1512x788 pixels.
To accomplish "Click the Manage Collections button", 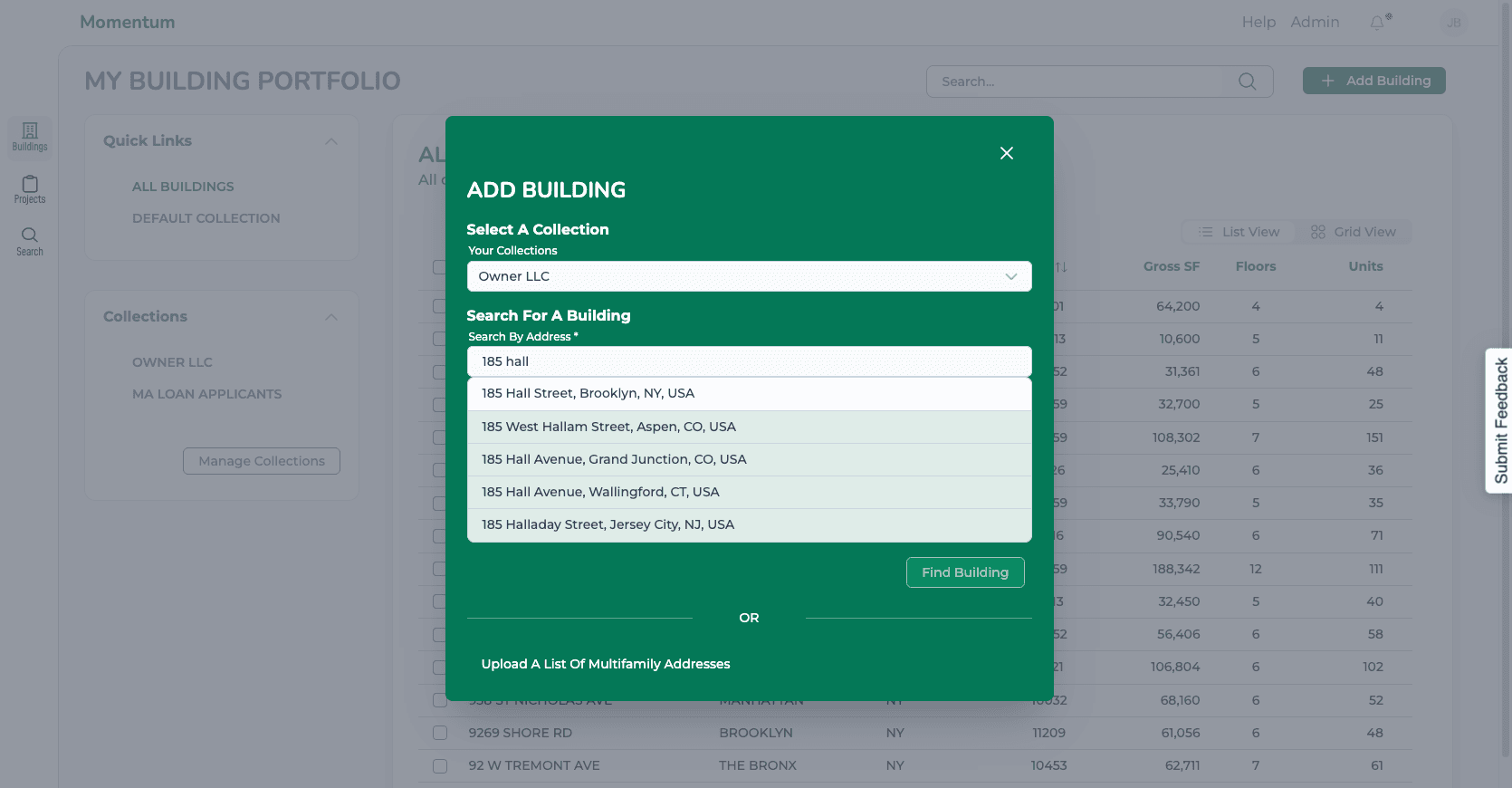I will (262, 461).
